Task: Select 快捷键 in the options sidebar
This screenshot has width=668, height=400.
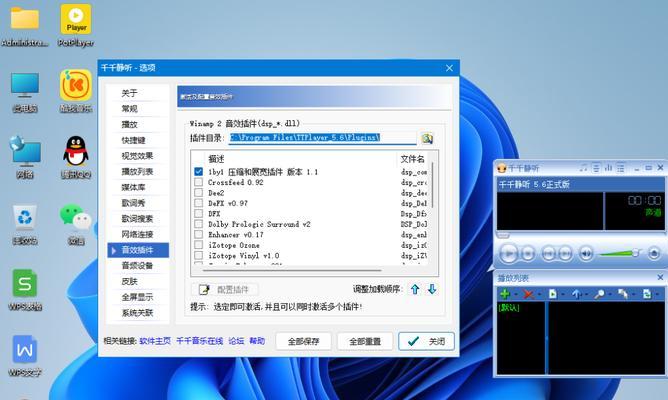Action: pos(138,140)
